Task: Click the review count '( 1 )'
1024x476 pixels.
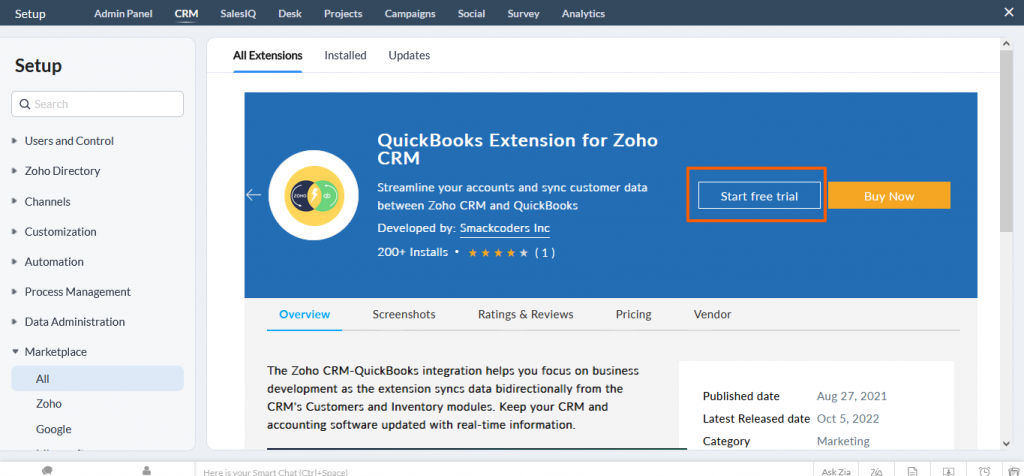Action: tap(545, 253)
